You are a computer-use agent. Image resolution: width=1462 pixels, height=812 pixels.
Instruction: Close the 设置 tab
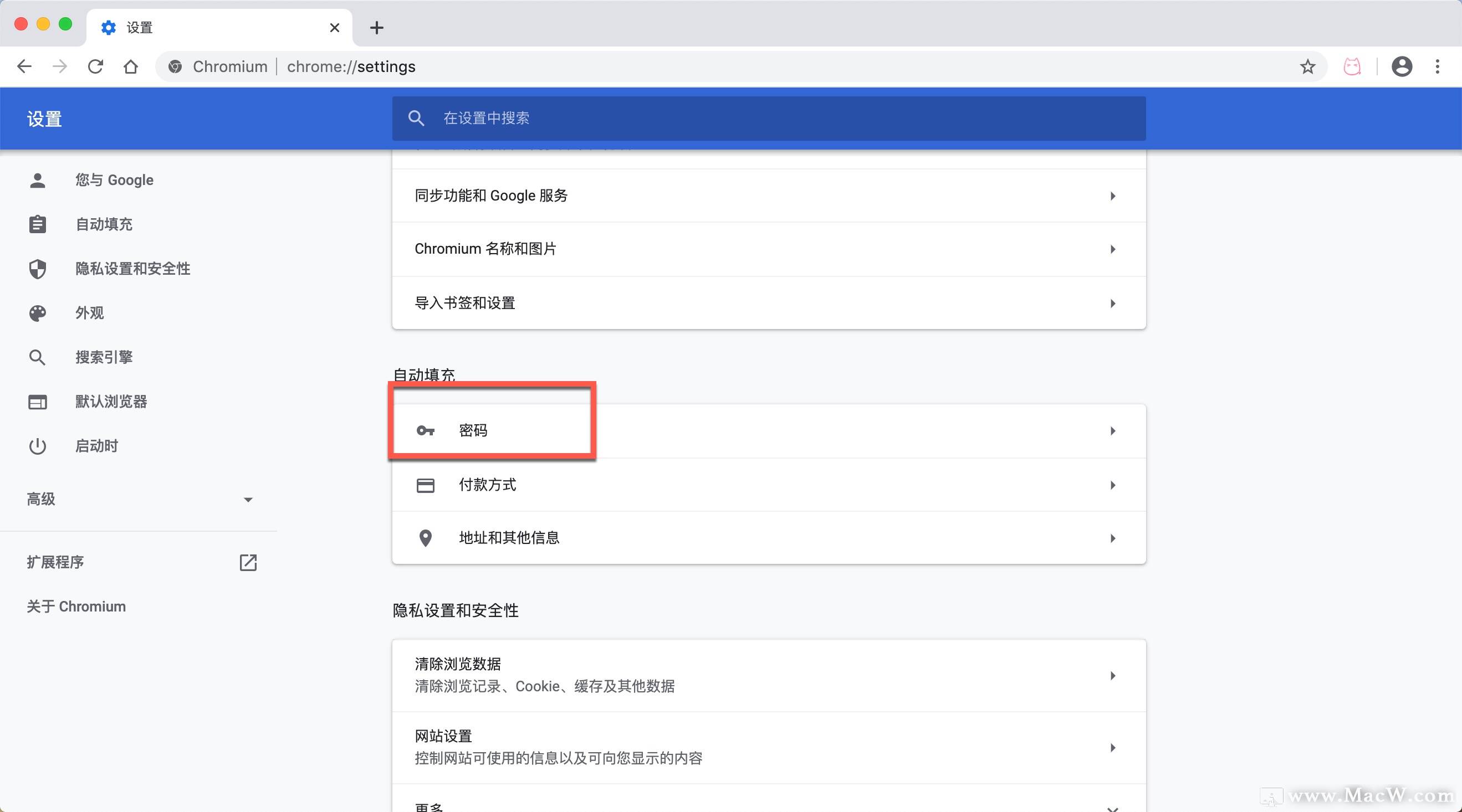[334, 27]
